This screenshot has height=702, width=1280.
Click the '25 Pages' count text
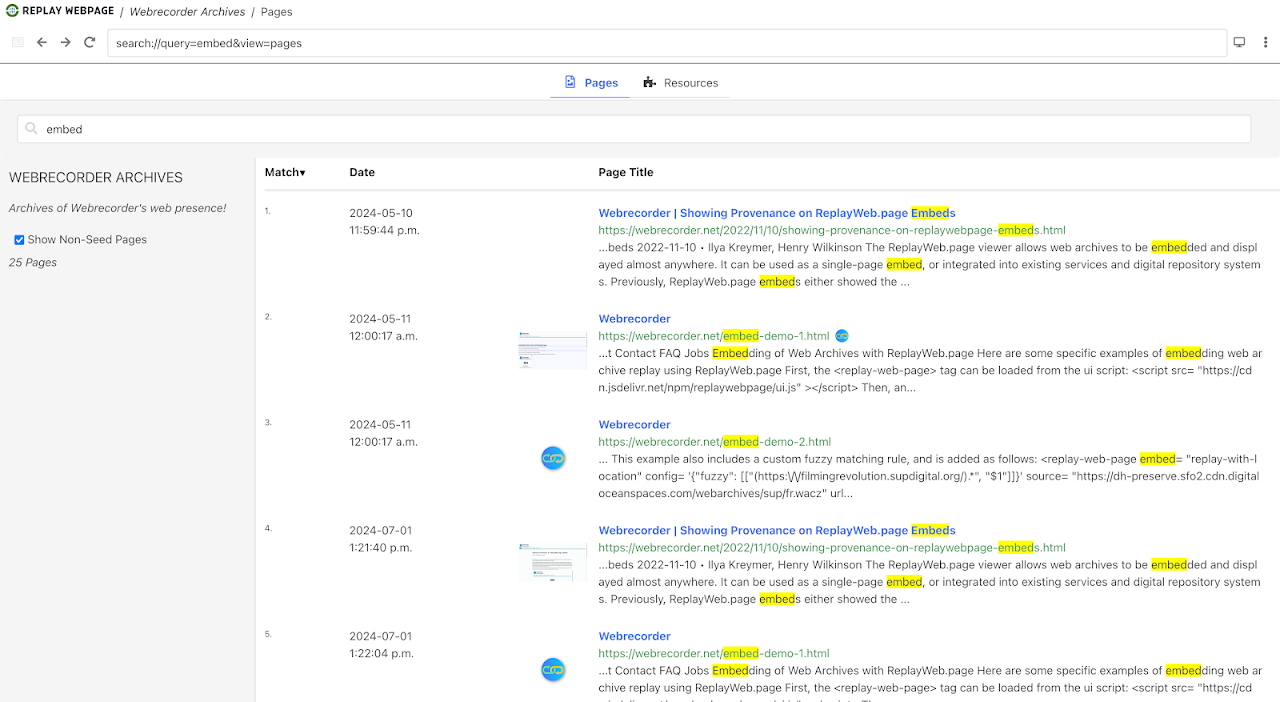point(33,263)
